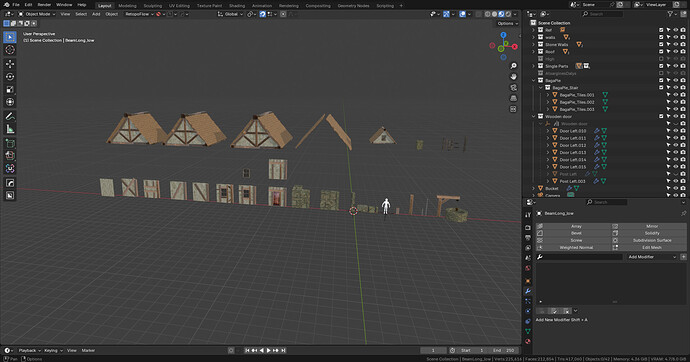Hide Door Left.012 in viewport
This screenshot has height=362, width=690.
pos(675,145)
